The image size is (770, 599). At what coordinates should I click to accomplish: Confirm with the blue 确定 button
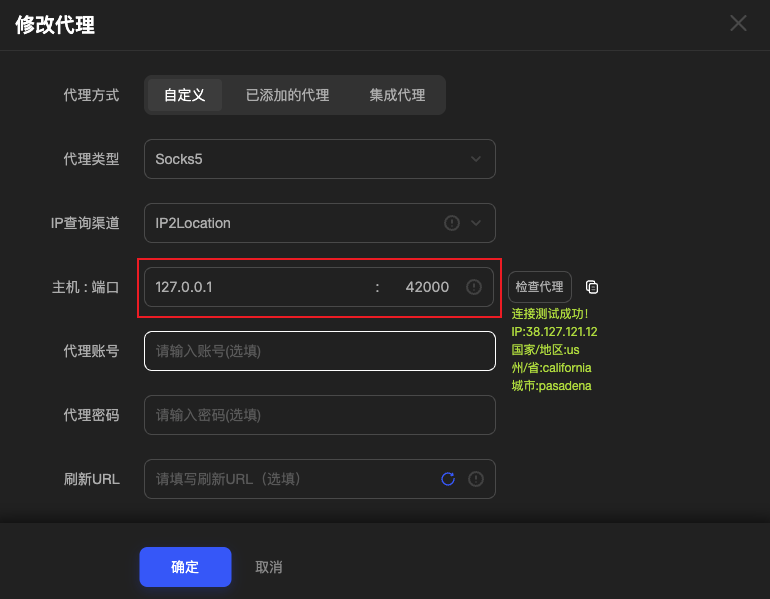[185, 567]
